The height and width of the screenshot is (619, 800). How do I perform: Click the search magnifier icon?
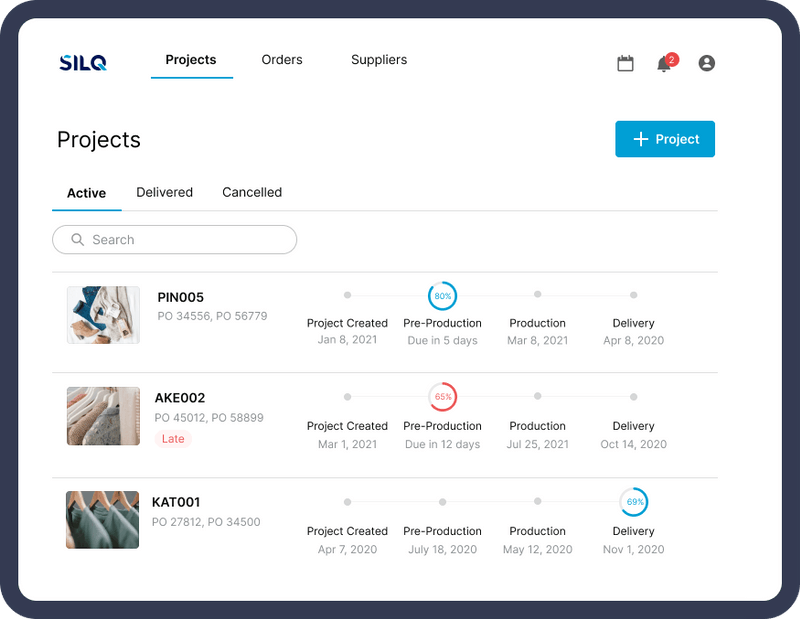point(77,240)
